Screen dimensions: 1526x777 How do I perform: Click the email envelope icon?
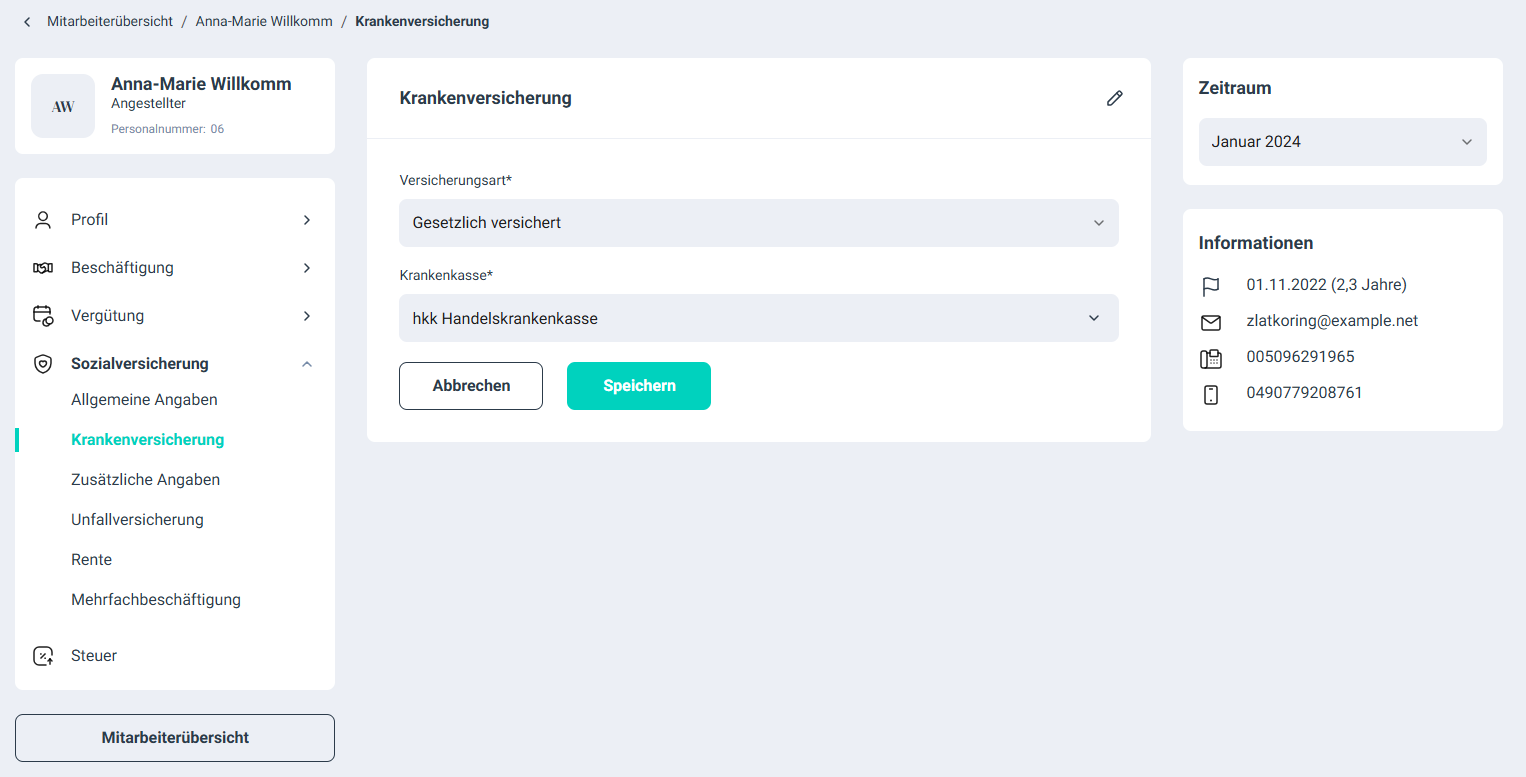pyautogui.click(x=1211, y=322)
